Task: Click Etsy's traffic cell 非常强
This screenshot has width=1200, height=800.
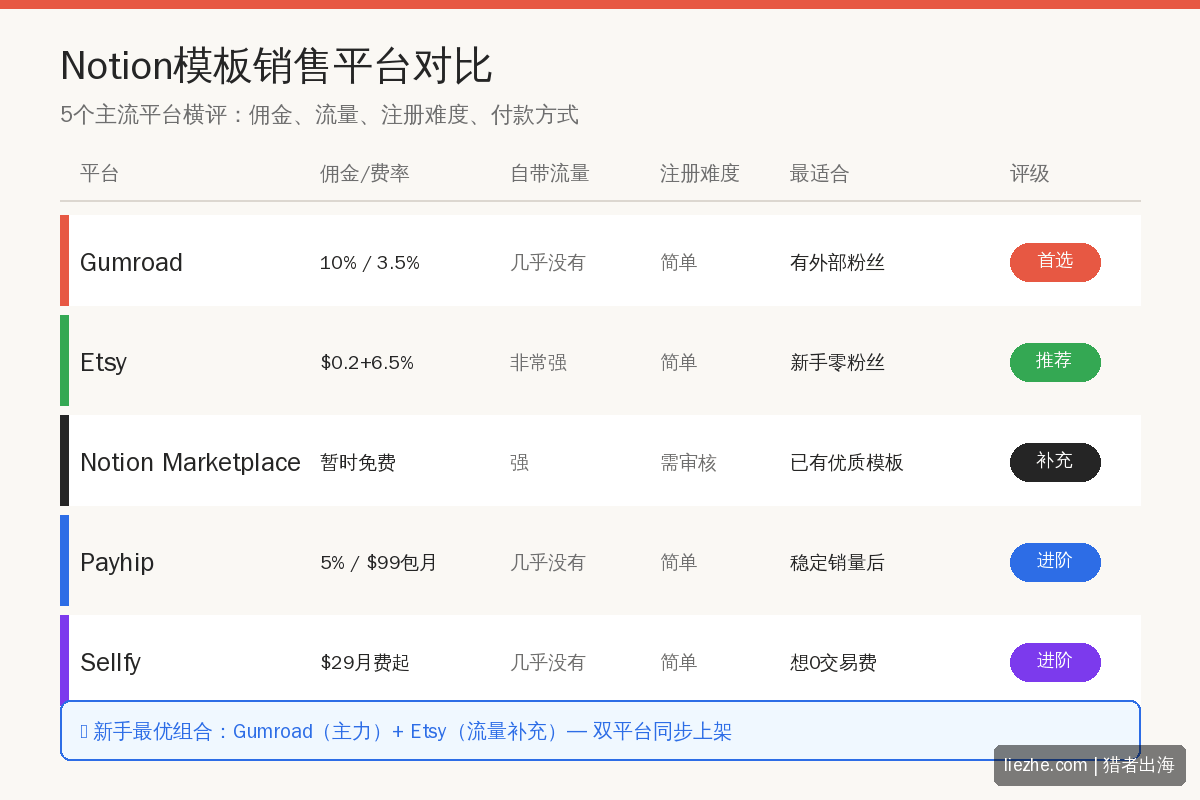Action: coord(538,363)
